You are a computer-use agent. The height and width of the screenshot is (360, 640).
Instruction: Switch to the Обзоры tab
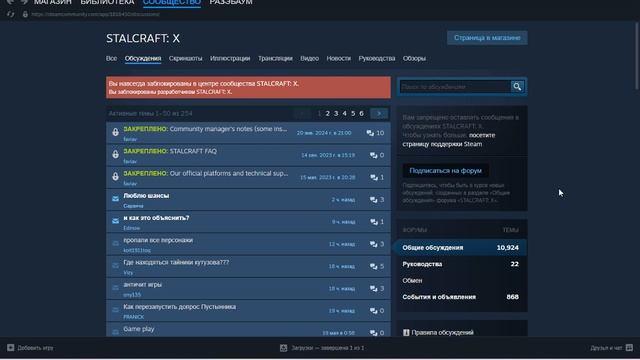[x=414, y=58]
